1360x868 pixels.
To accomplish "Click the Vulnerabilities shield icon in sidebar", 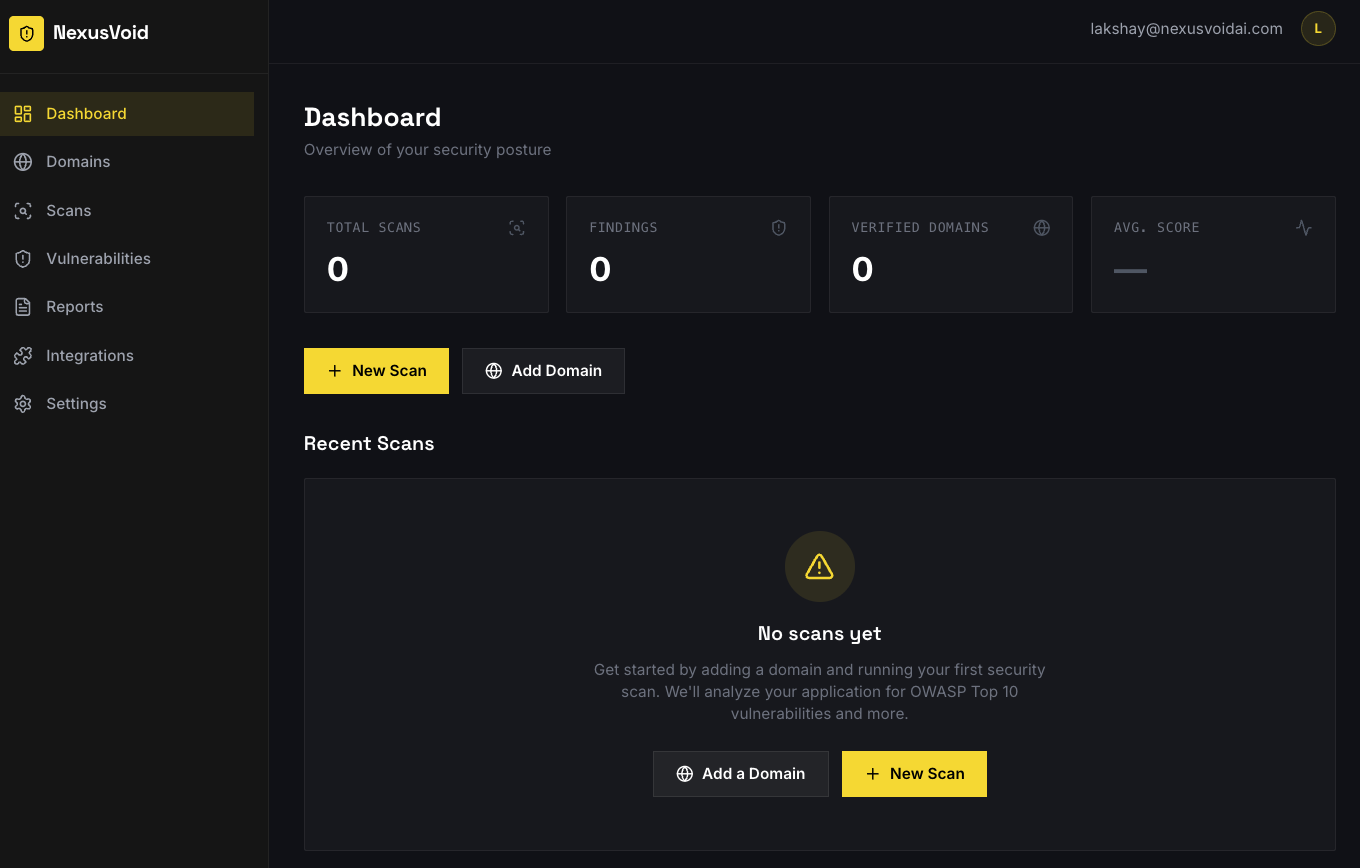I will pos(23,259).
